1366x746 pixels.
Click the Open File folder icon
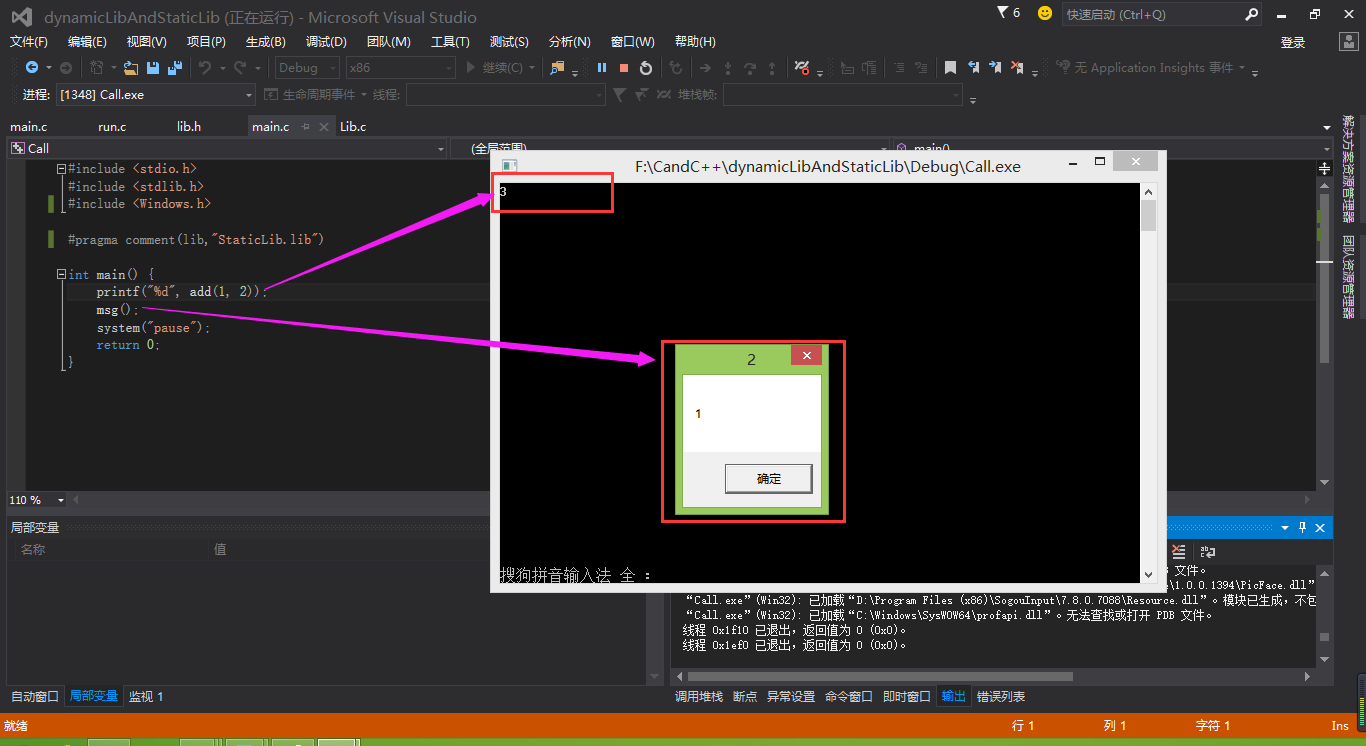[130, 67]
